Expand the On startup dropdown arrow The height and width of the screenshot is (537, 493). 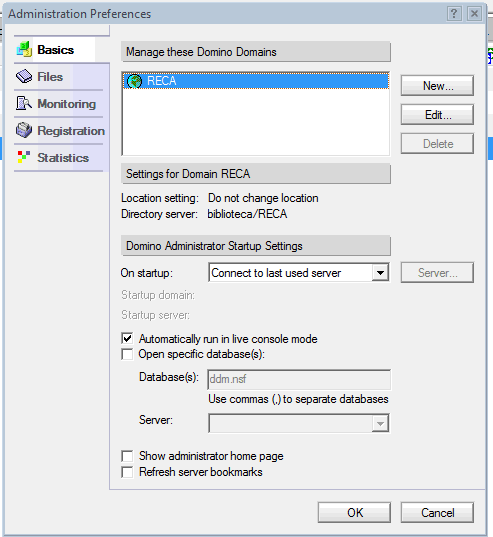point(380,273)
